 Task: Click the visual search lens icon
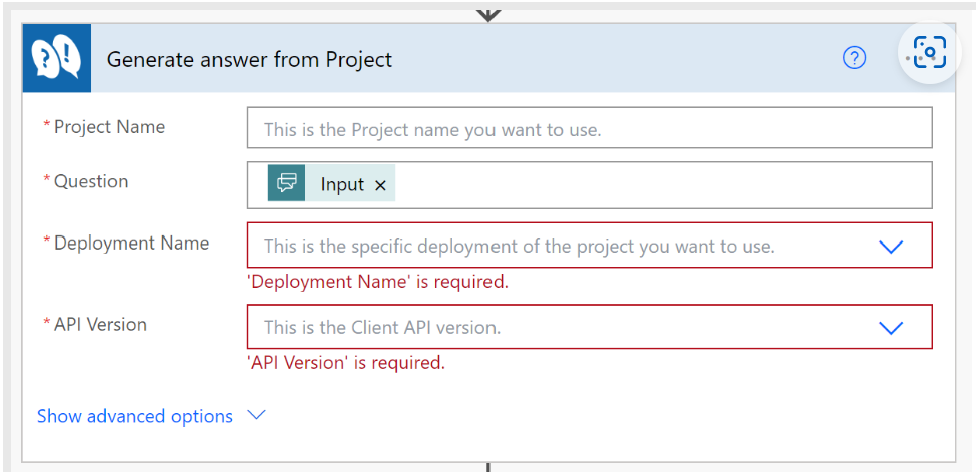(x=930, y=53)
